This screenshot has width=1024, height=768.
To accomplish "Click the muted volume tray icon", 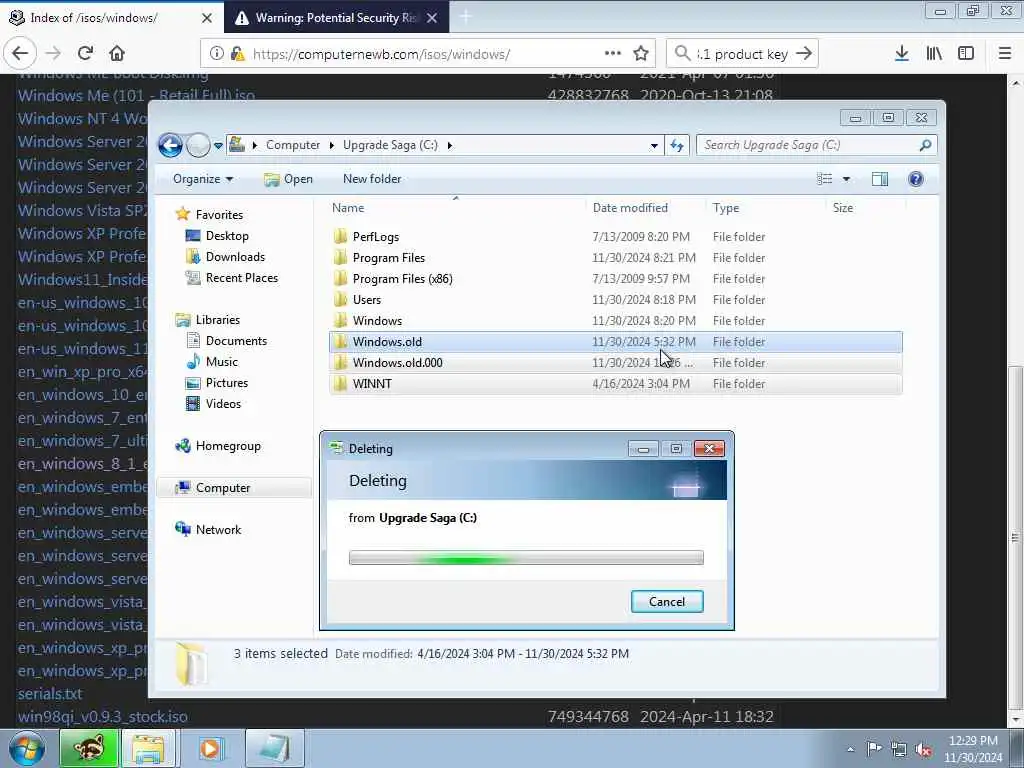I will pyautogui.click(x=923, y=749).
